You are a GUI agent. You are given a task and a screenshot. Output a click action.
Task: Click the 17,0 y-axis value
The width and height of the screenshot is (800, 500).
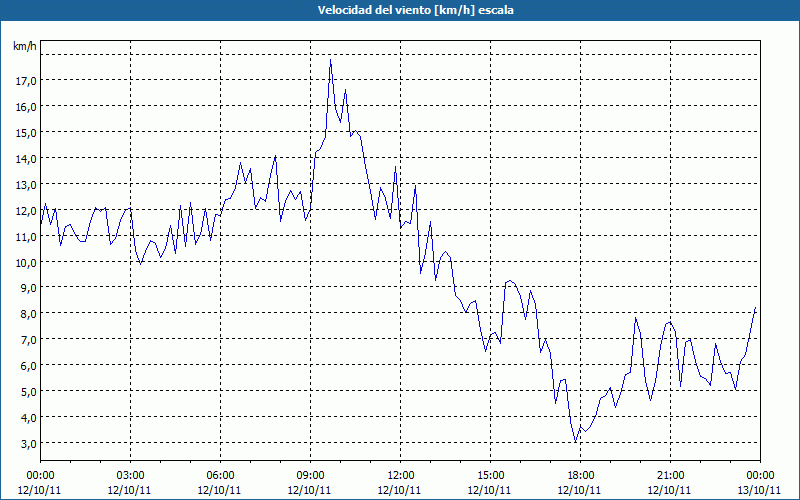pyautogui.click(x=26, y=81)
